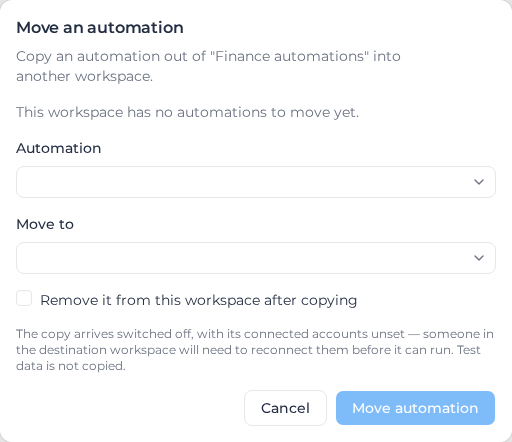Click the Automation field label
The image size is (512, 442).
59,148
